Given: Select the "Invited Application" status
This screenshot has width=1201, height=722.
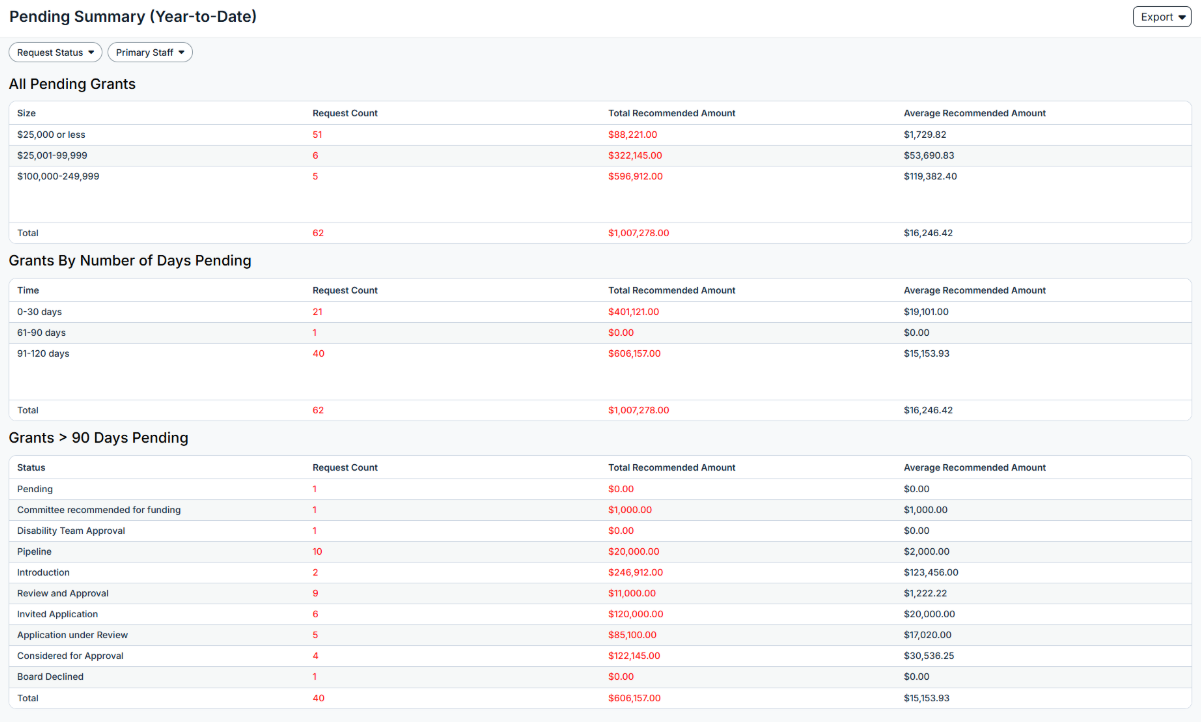Looking at the screenshot, I should [x=57, y=615].
